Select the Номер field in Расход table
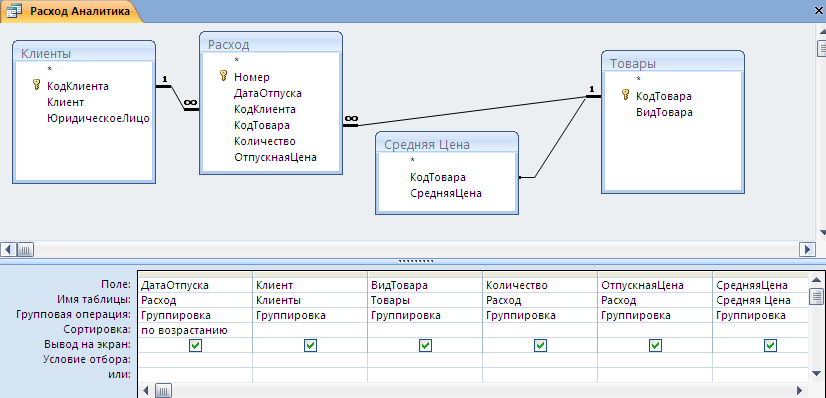This screenshot has height=398, width=826. pyautogui.click(x=252, y=77)
